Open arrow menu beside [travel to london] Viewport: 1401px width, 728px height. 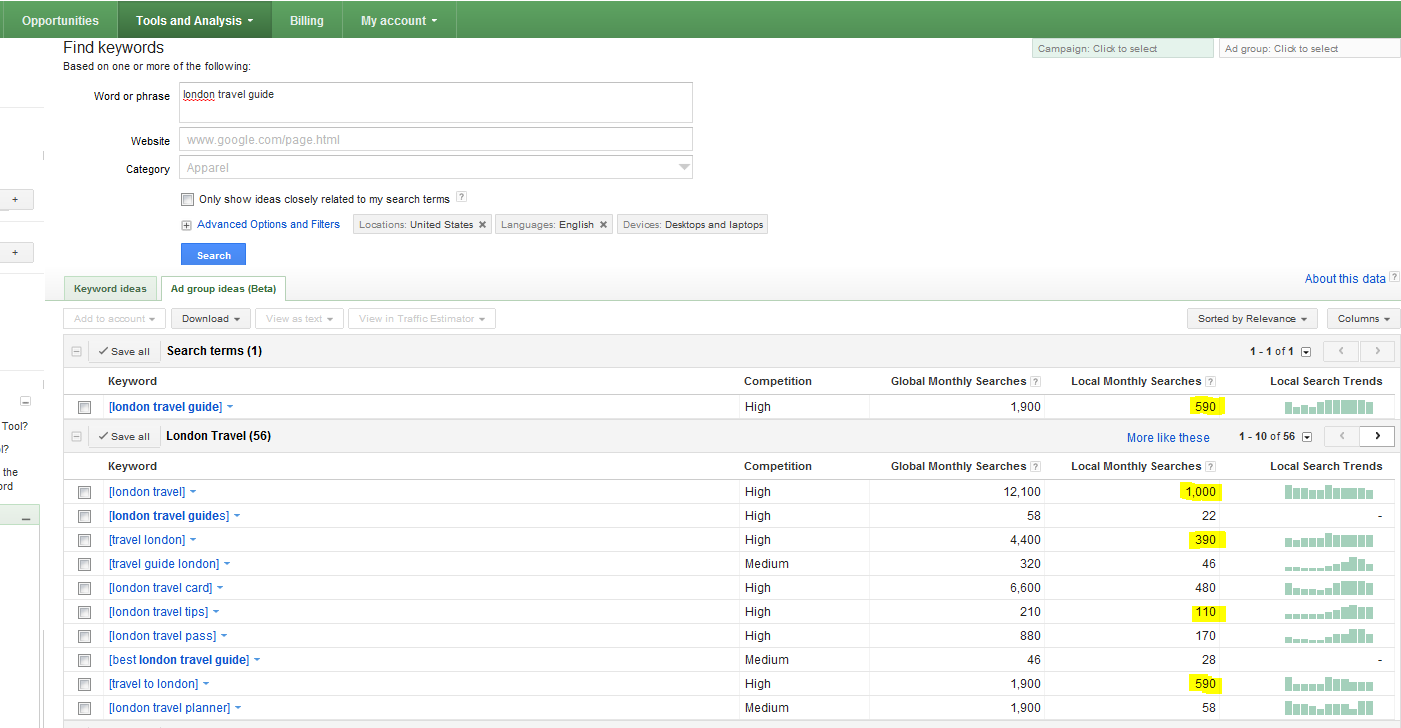coord(206,684)
